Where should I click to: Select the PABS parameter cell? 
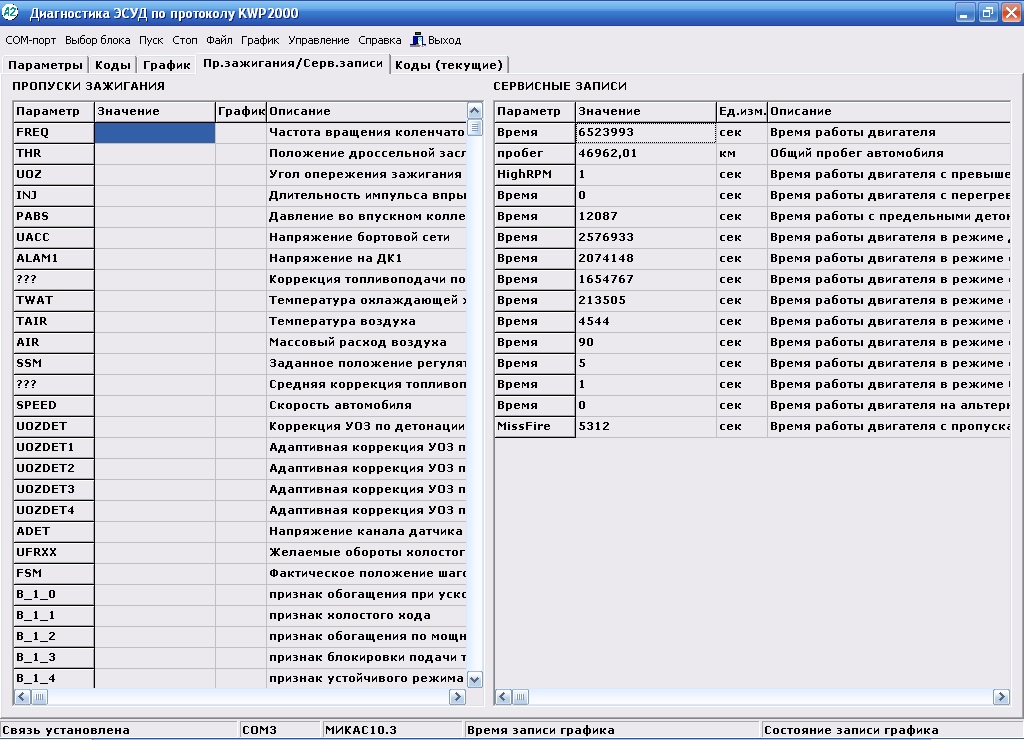coord(54,216)
